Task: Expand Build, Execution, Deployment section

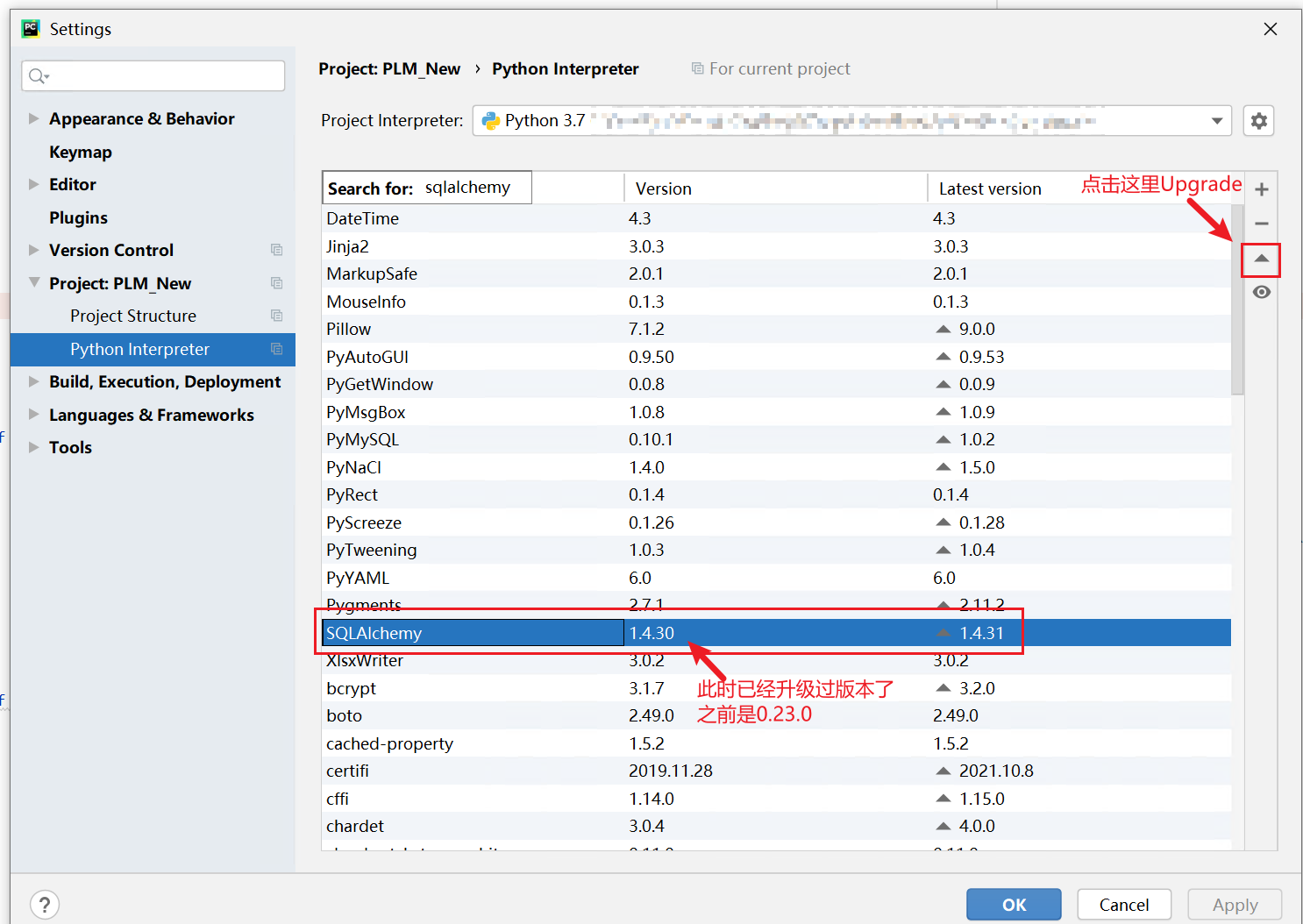Action: point(33,381)
